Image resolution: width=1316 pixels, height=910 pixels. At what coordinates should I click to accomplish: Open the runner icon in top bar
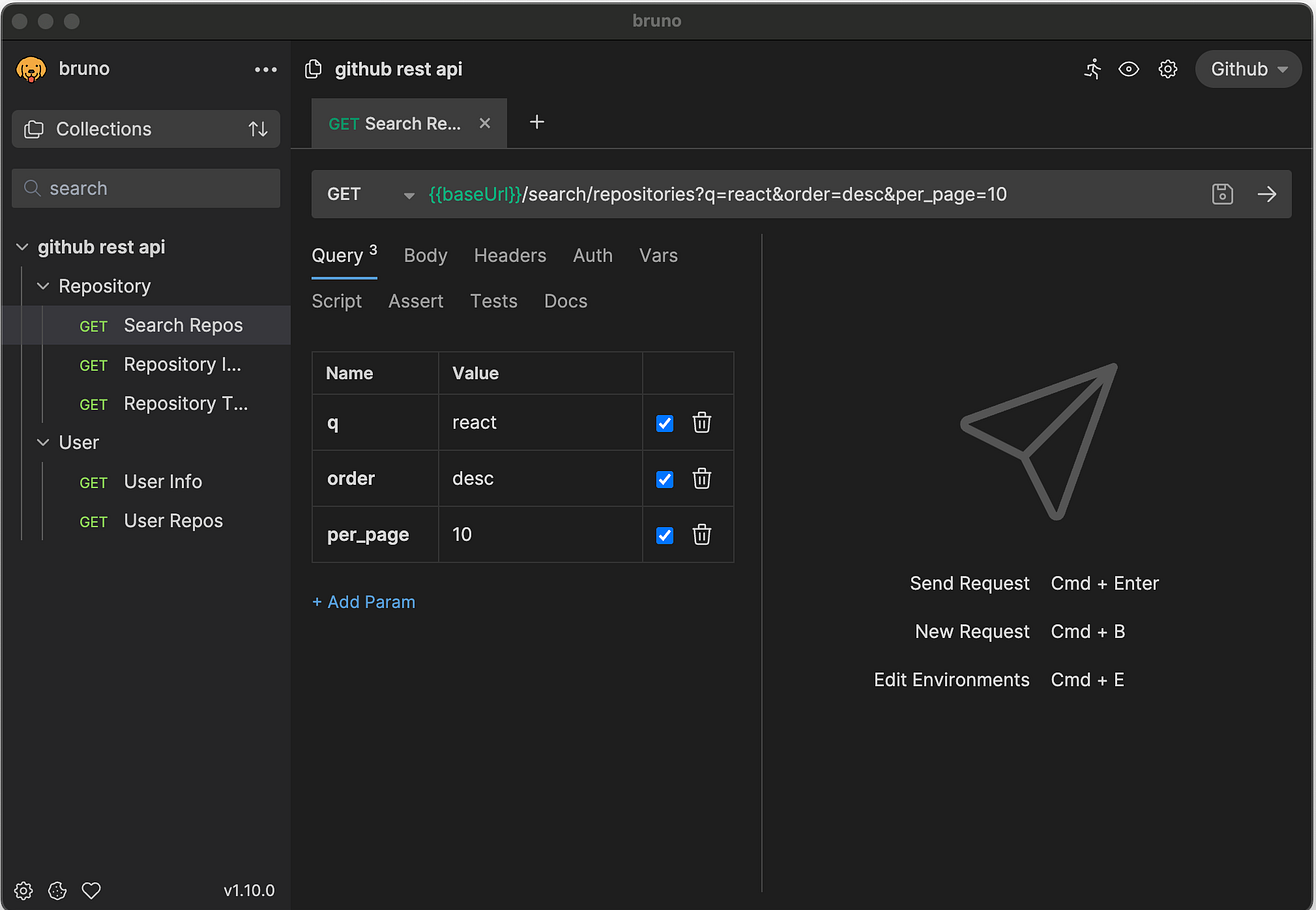[1093, 69]
